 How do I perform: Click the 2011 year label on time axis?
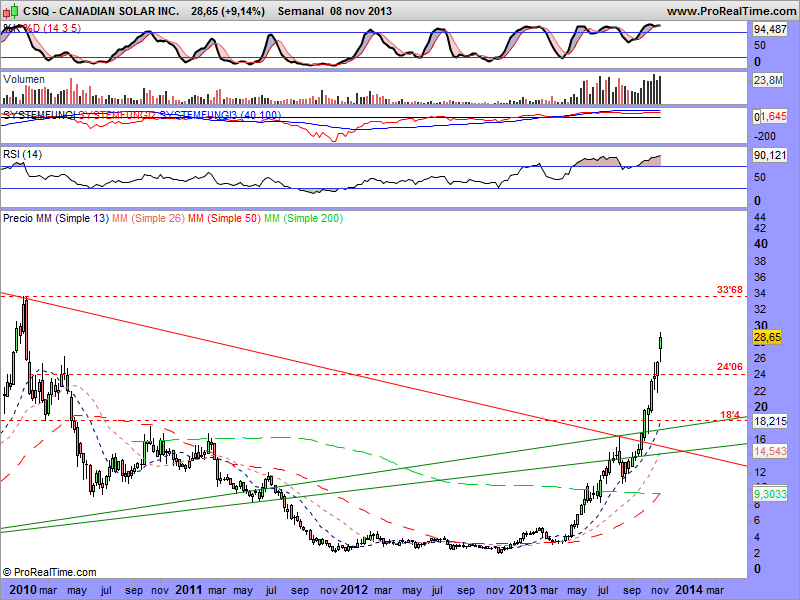coord(189,590)
